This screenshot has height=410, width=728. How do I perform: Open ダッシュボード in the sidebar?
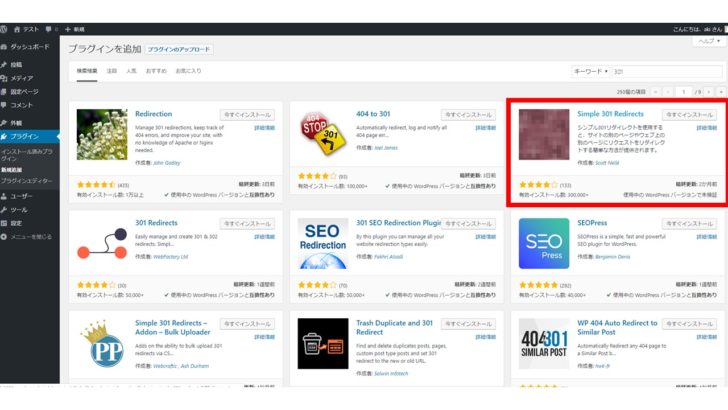[29, 47]
